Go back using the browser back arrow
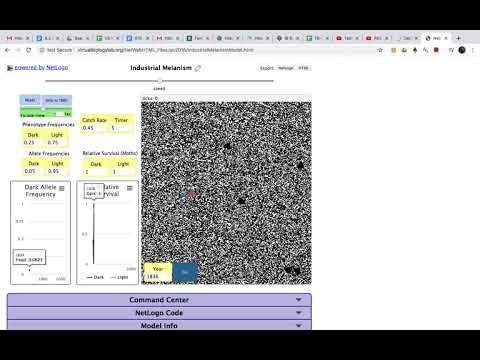The height and width of the screenshot is (360, 480). tap(8, 50)
